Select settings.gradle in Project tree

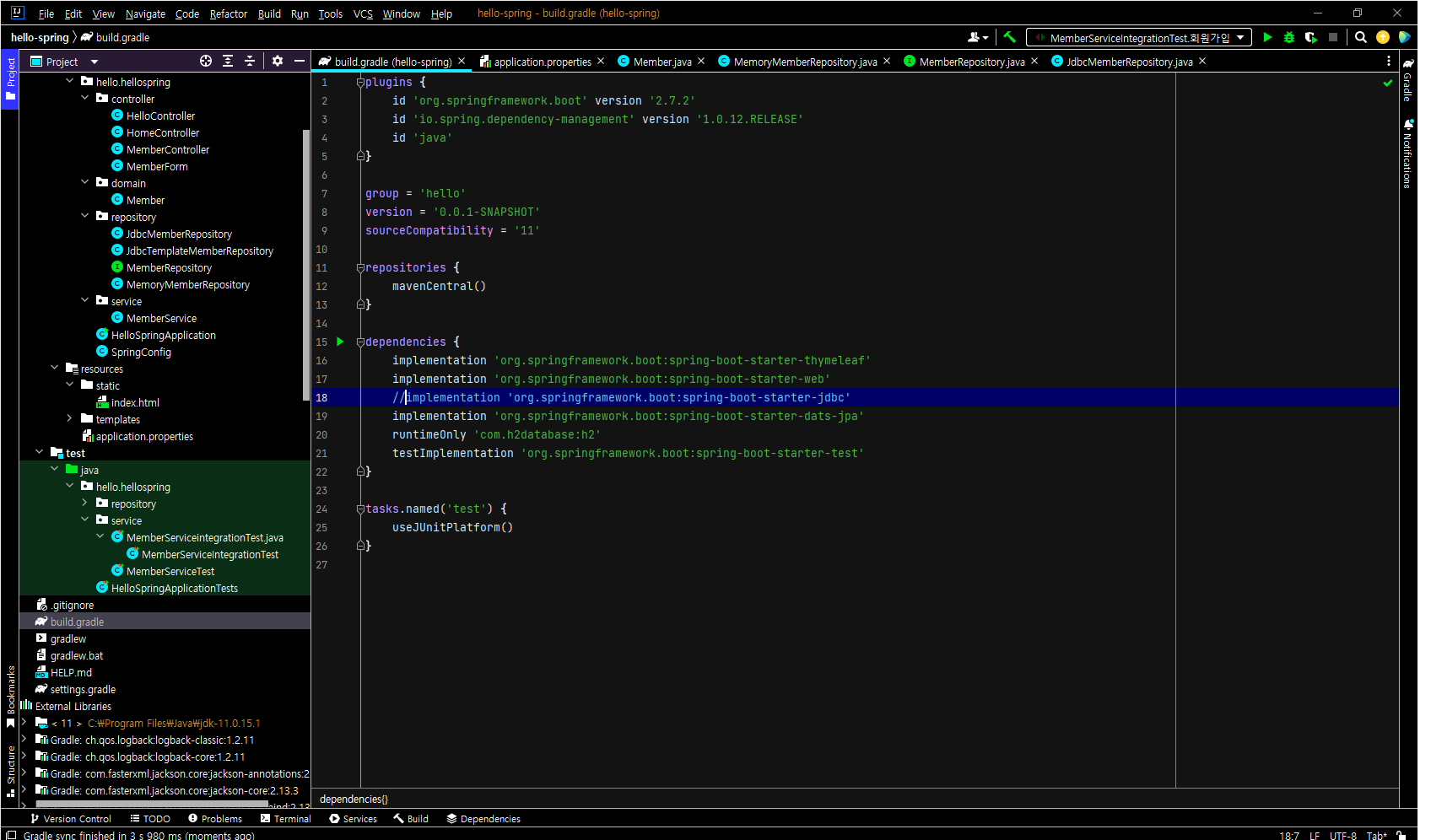pos(83,689)
